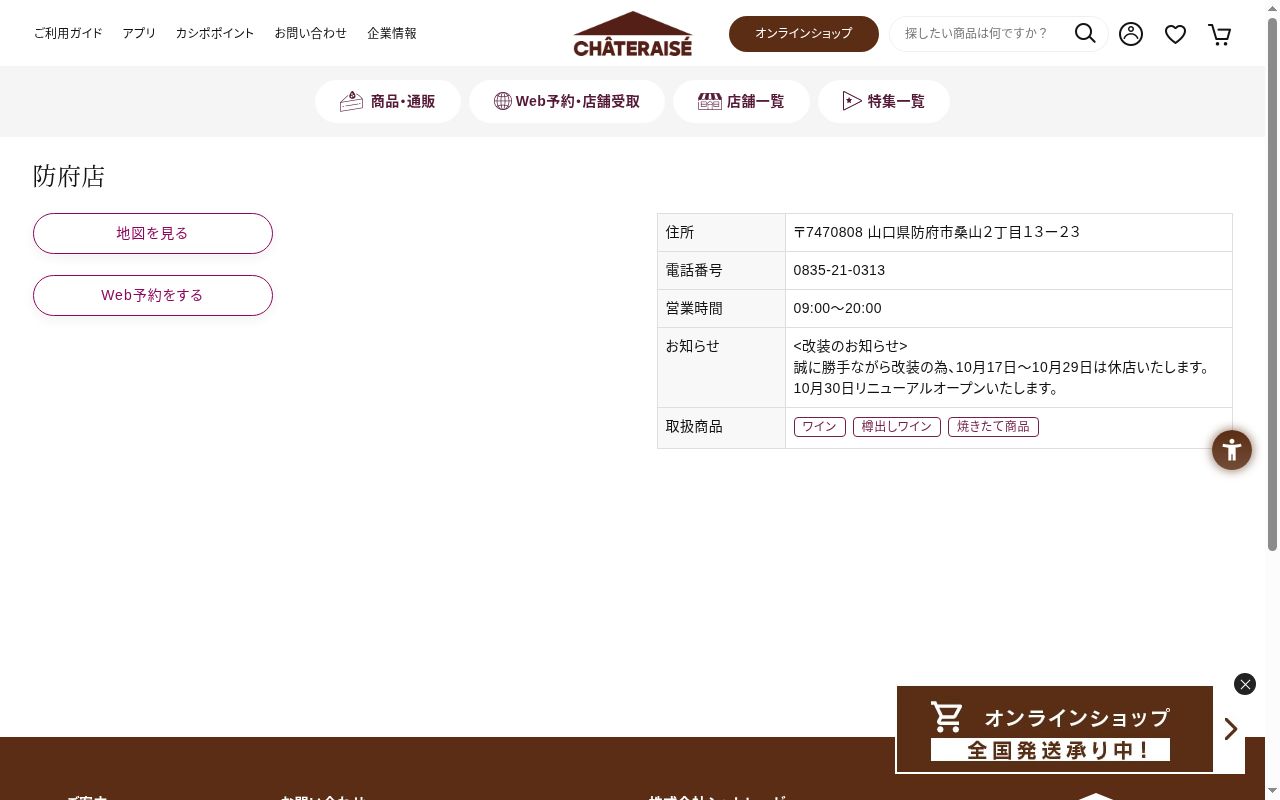The image size is (1280, 800).
Task: Click the ワイン tag
Action: coord(819,427)
